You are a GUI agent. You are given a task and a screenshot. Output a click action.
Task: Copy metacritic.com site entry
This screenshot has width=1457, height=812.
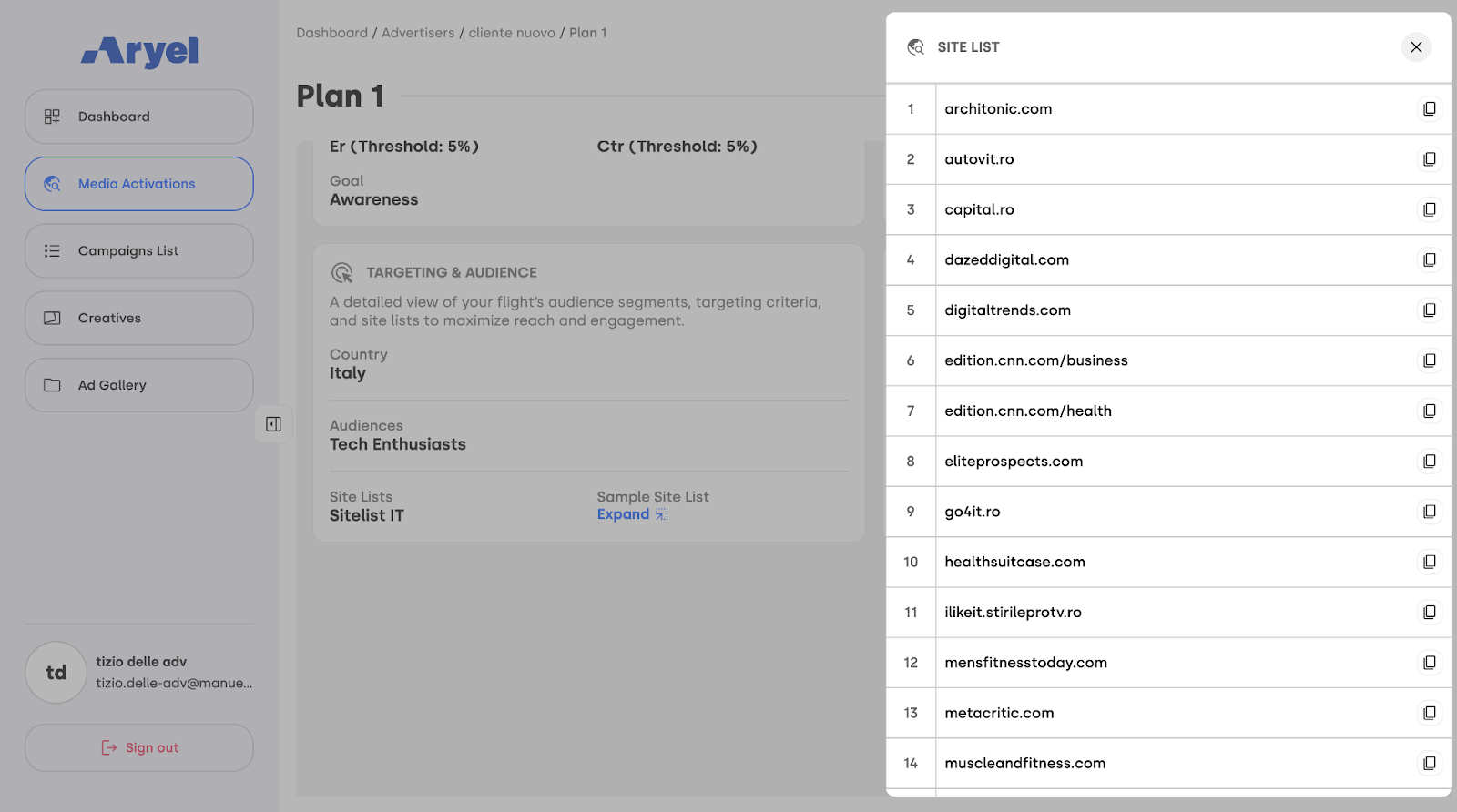pyautogui.click(x=1430, y=713)
